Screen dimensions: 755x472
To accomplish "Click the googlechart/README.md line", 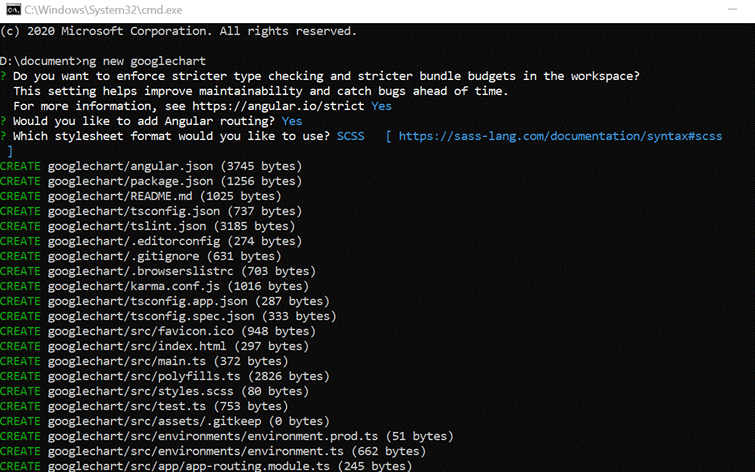I will click(141, 196).
